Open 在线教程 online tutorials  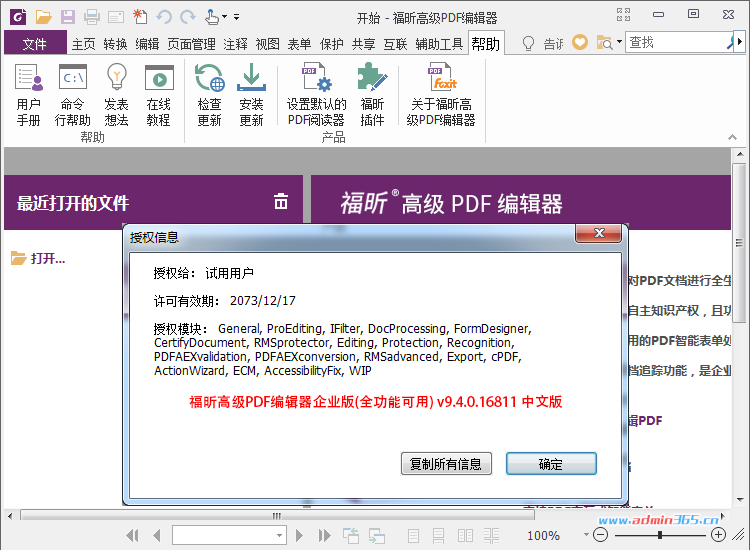click(x=159, y=95)
